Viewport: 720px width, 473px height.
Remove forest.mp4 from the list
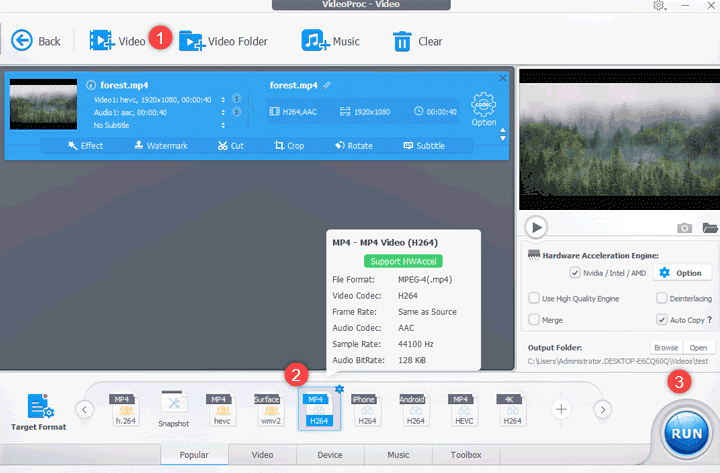(x=503, y=78)
